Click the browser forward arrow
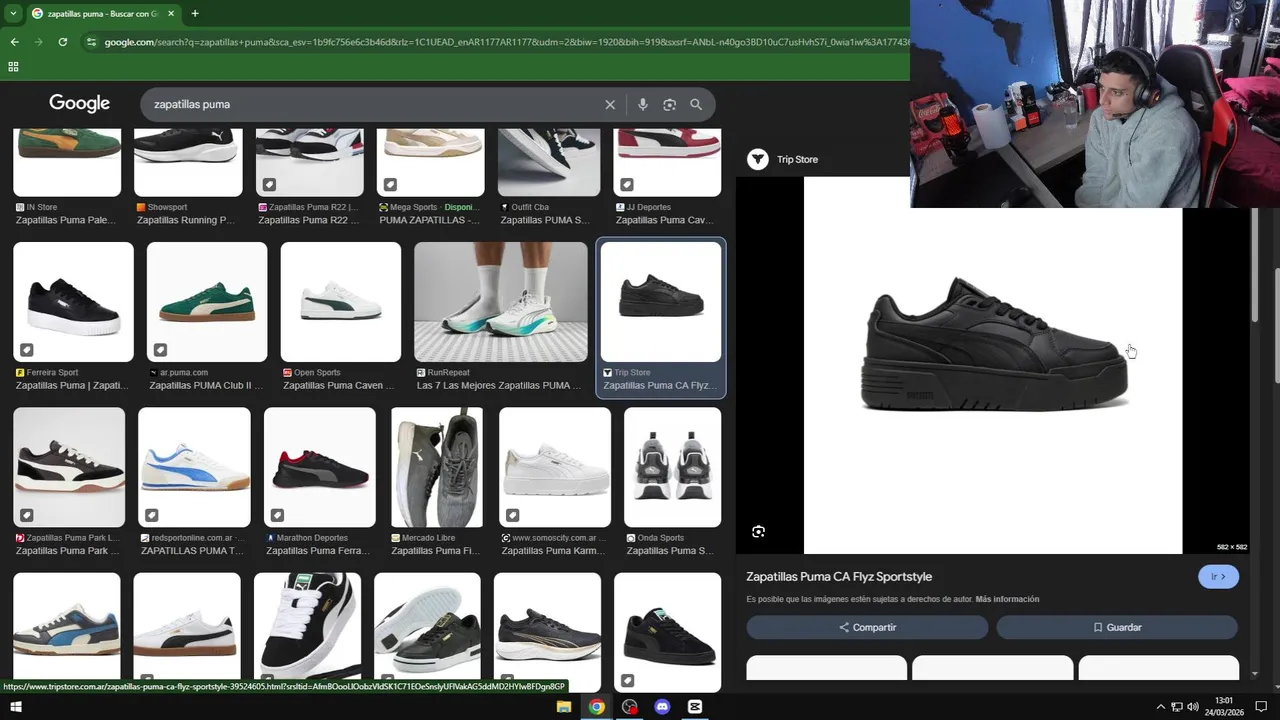1280x720 pixels. coord(39,42)
